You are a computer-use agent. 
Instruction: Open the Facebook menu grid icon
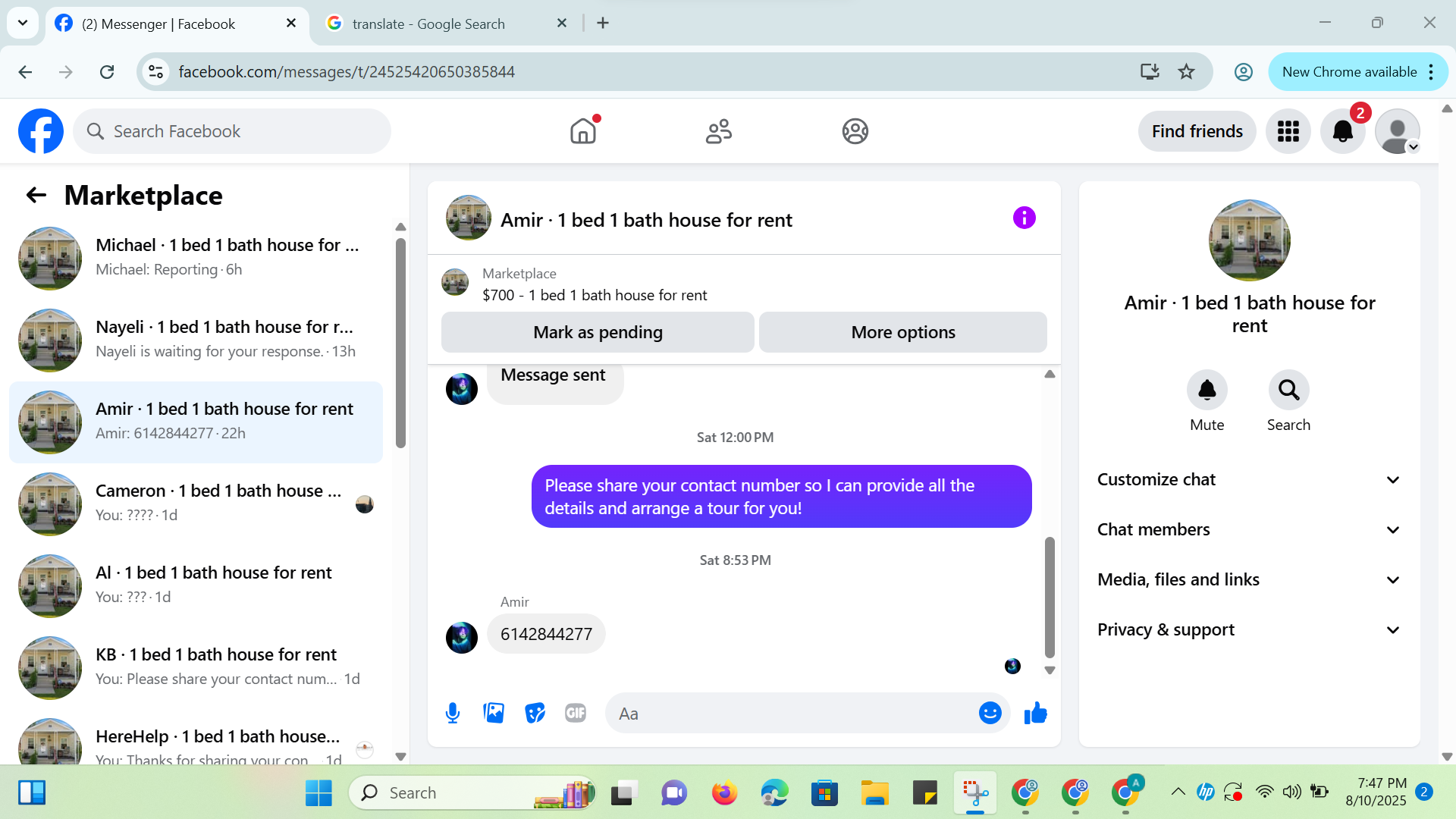[x=1288, y=131]
